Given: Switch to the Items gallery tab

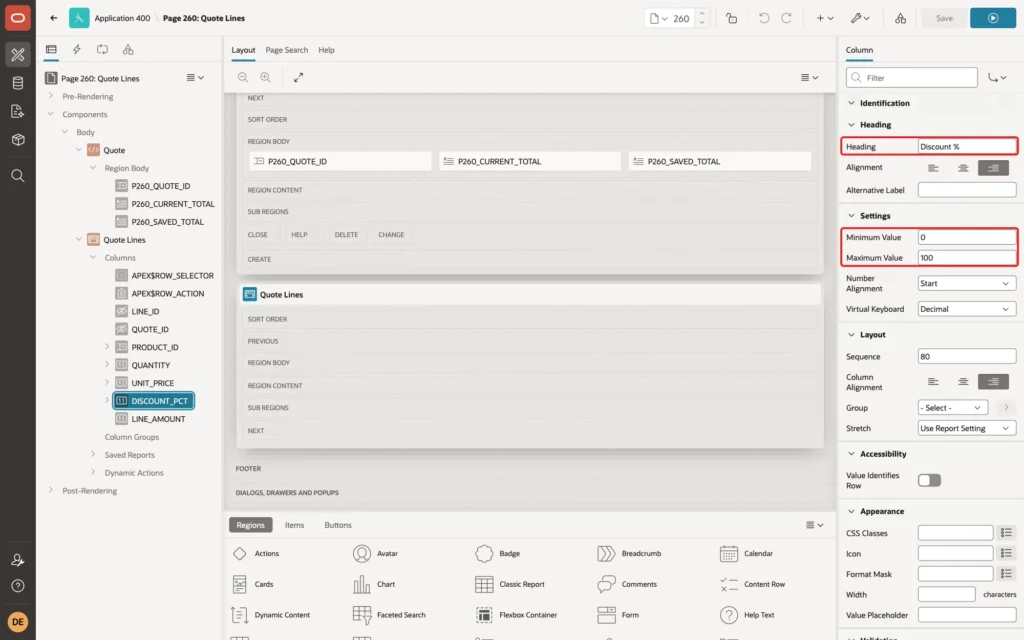Looking at the screenshot, I should coord(295,525).
